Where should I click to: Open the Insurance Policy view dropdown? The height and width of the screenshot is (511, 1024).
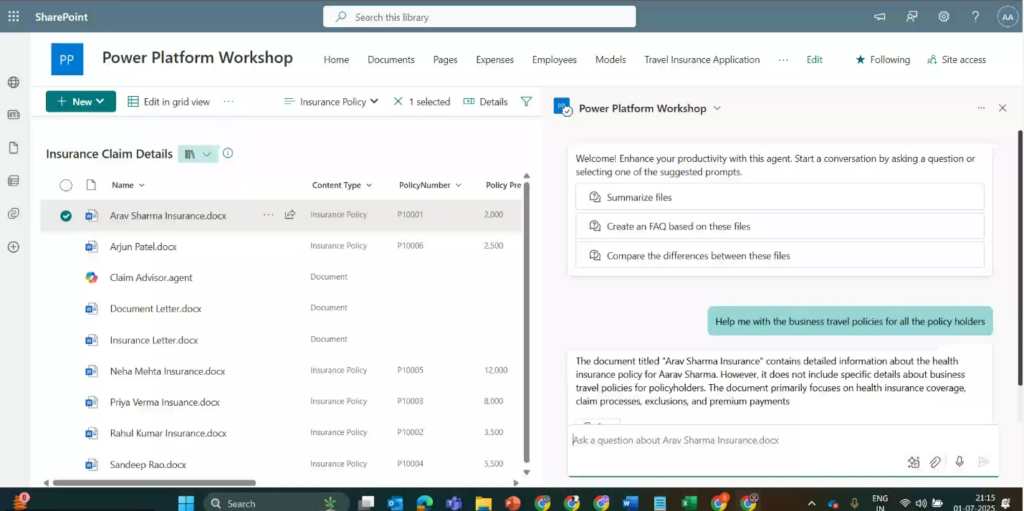pyautogui.click(x=331, y=101)
